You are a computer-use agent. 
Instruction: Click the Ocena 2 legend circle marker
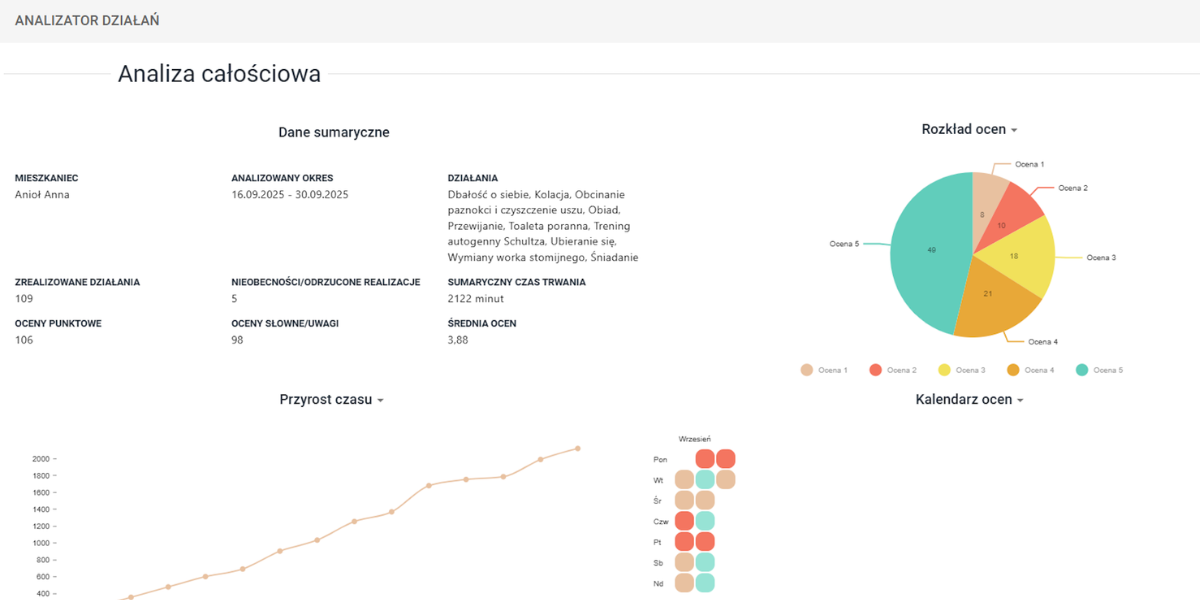coord(876,370)
